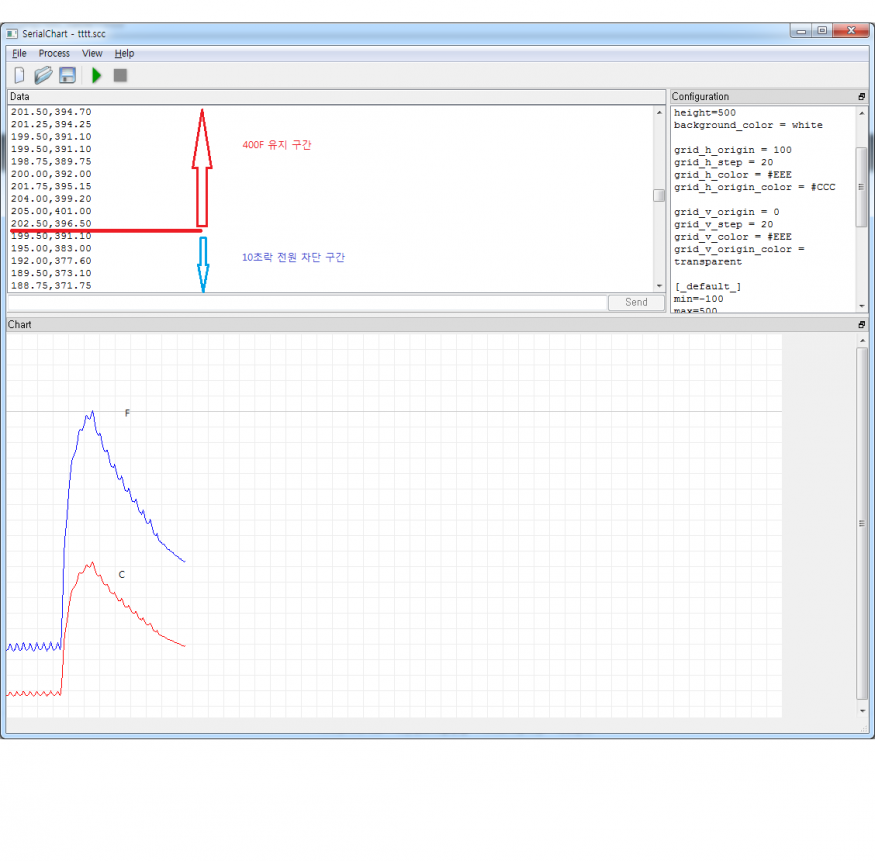Screen dimensions: 875x861
Task: Undock the Configuration panel with float icon
Action: (x=862, y=97)
